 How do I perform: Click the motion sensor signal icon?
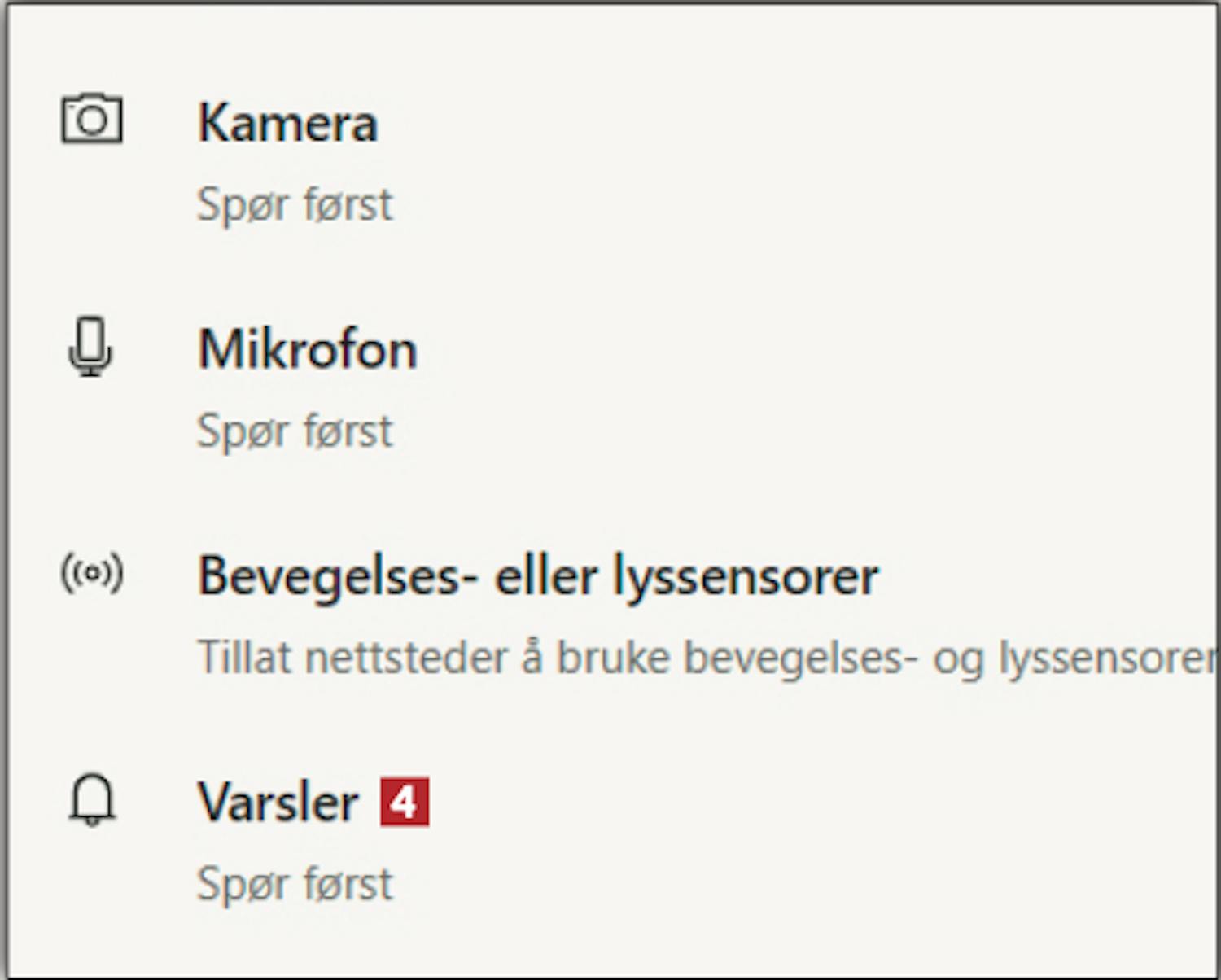pos(92,573)
